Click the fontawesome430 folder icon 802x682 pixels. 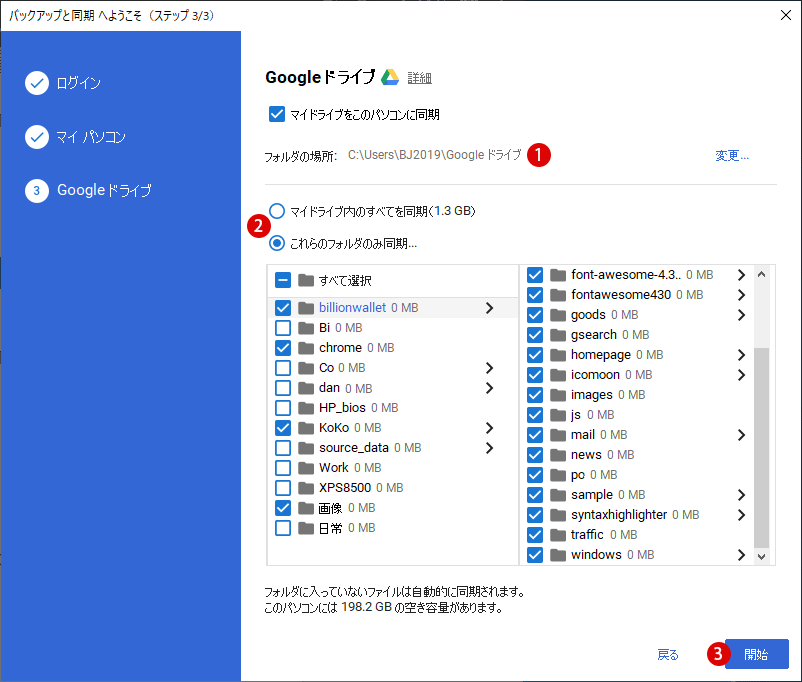558,295
